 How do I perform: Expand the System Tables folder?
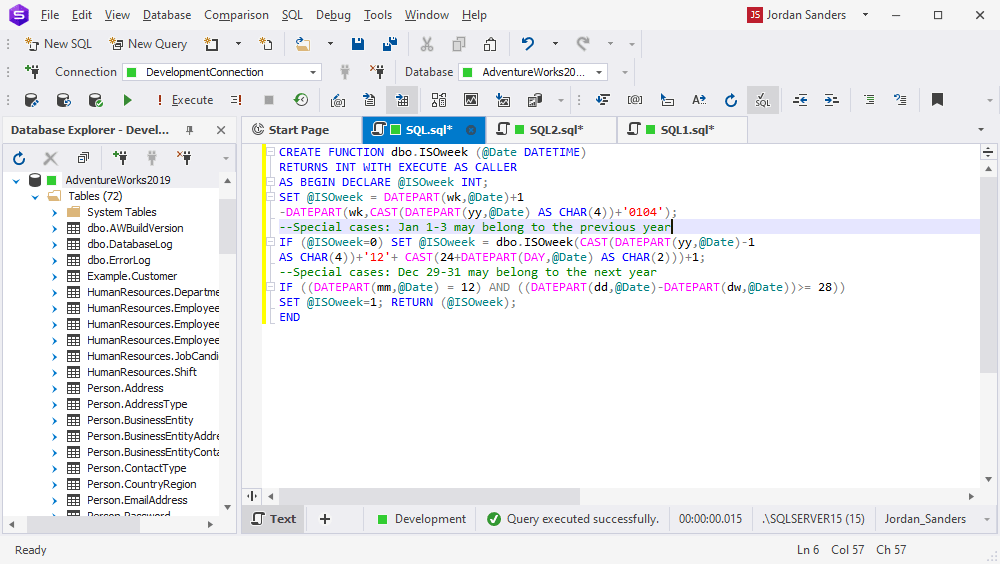tap(54, 212)
